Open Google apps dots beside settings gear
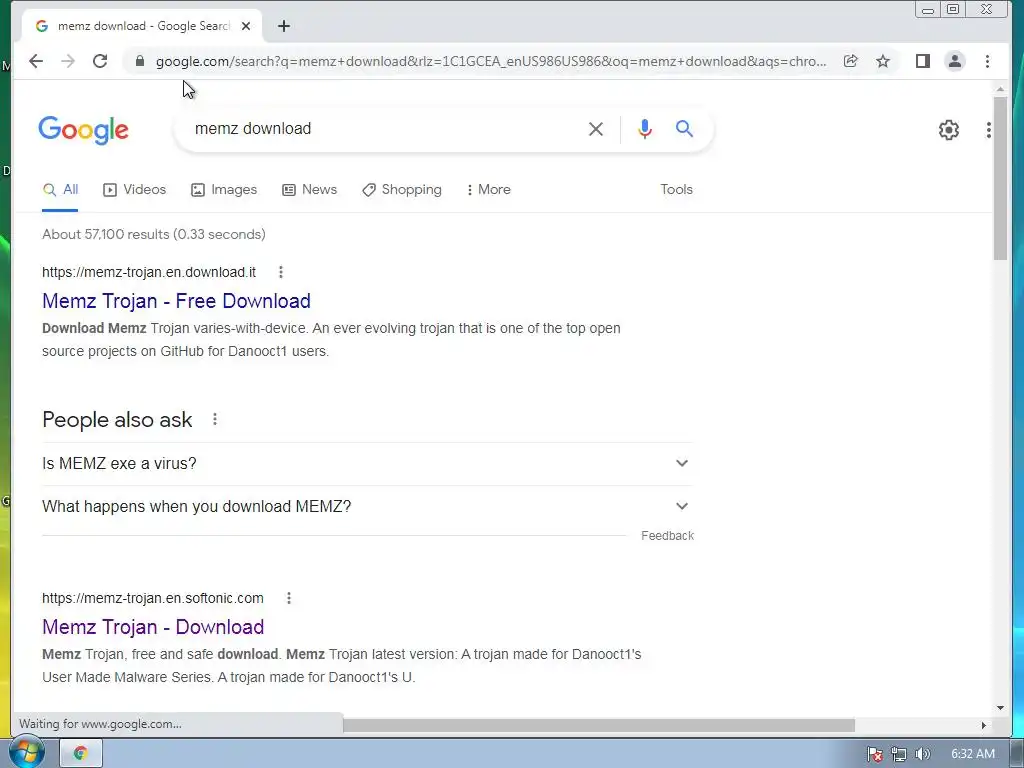1024x768 pixels. pyautogui.click(x=989, y=130)
